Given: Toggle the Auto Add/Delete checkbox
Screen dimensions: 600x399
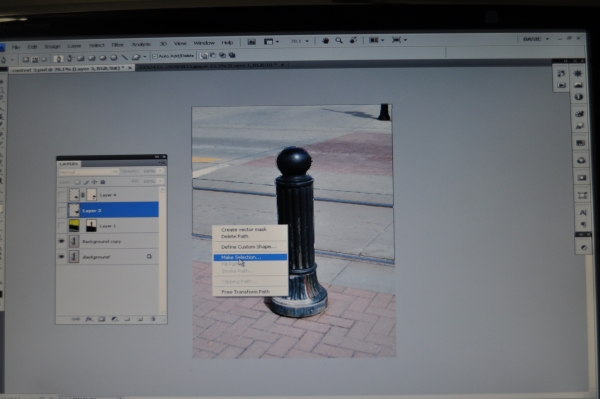Looking at the screenshot, I should (155, 56).
